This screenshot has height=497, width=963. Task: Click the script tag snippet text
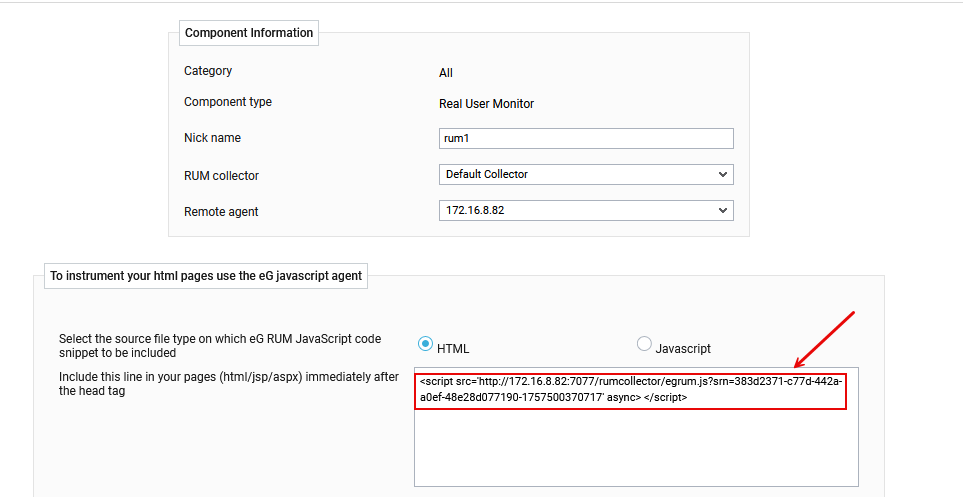click(631, 389)
